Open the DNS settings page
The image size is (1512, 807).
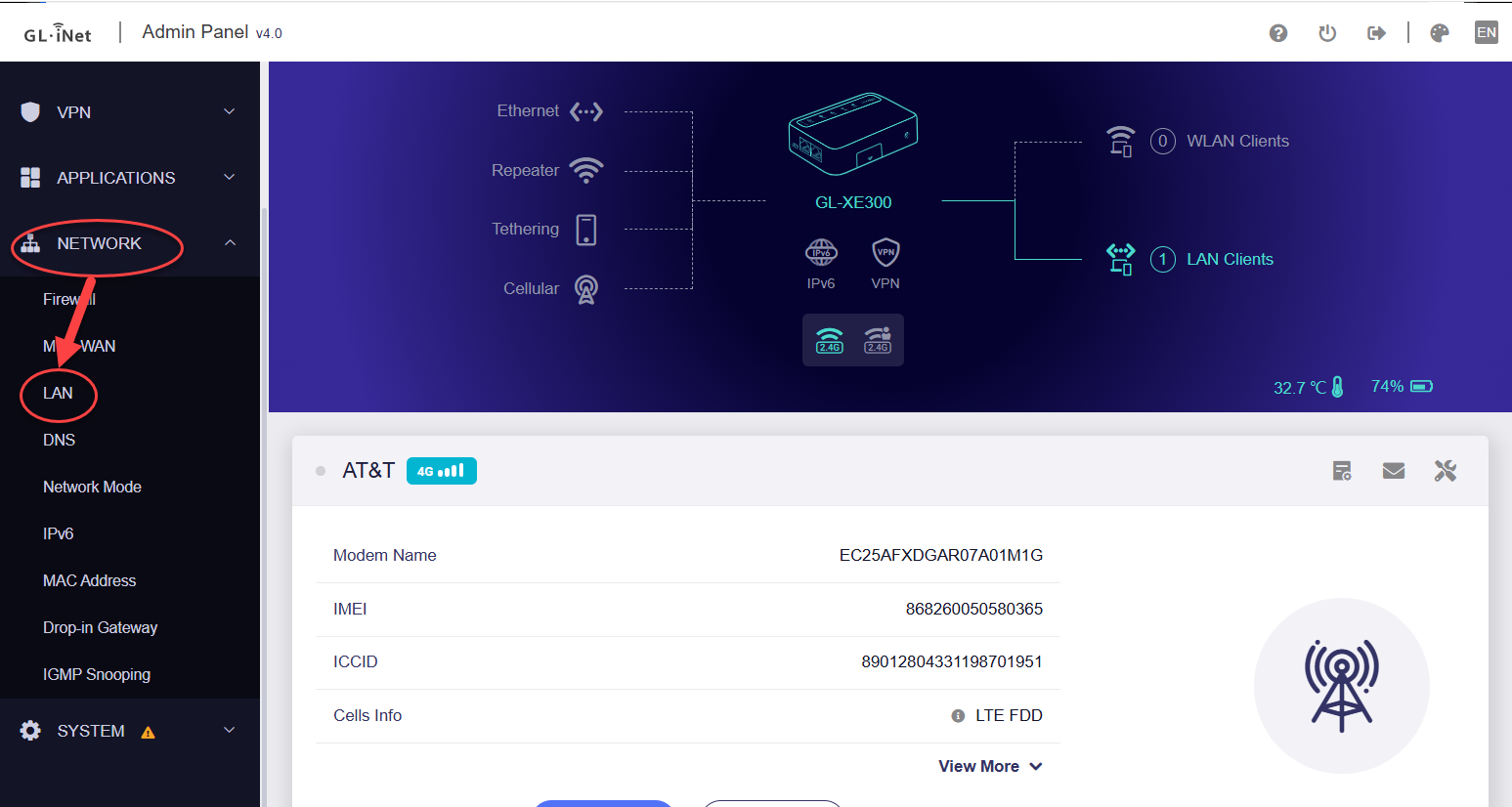click(59, 440)
